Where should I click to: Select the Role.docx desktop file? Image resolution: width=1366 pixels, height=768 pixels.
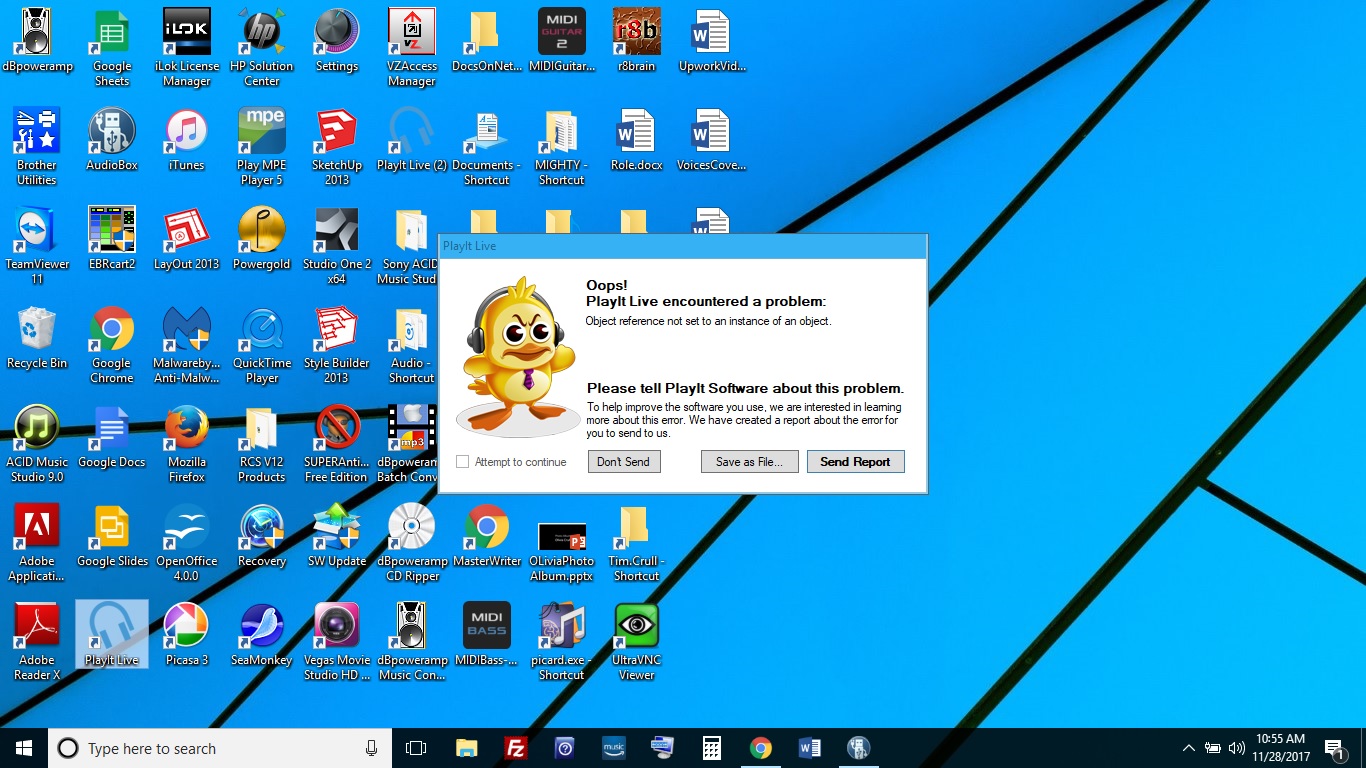pyautogui.click(x=637, y=140)
